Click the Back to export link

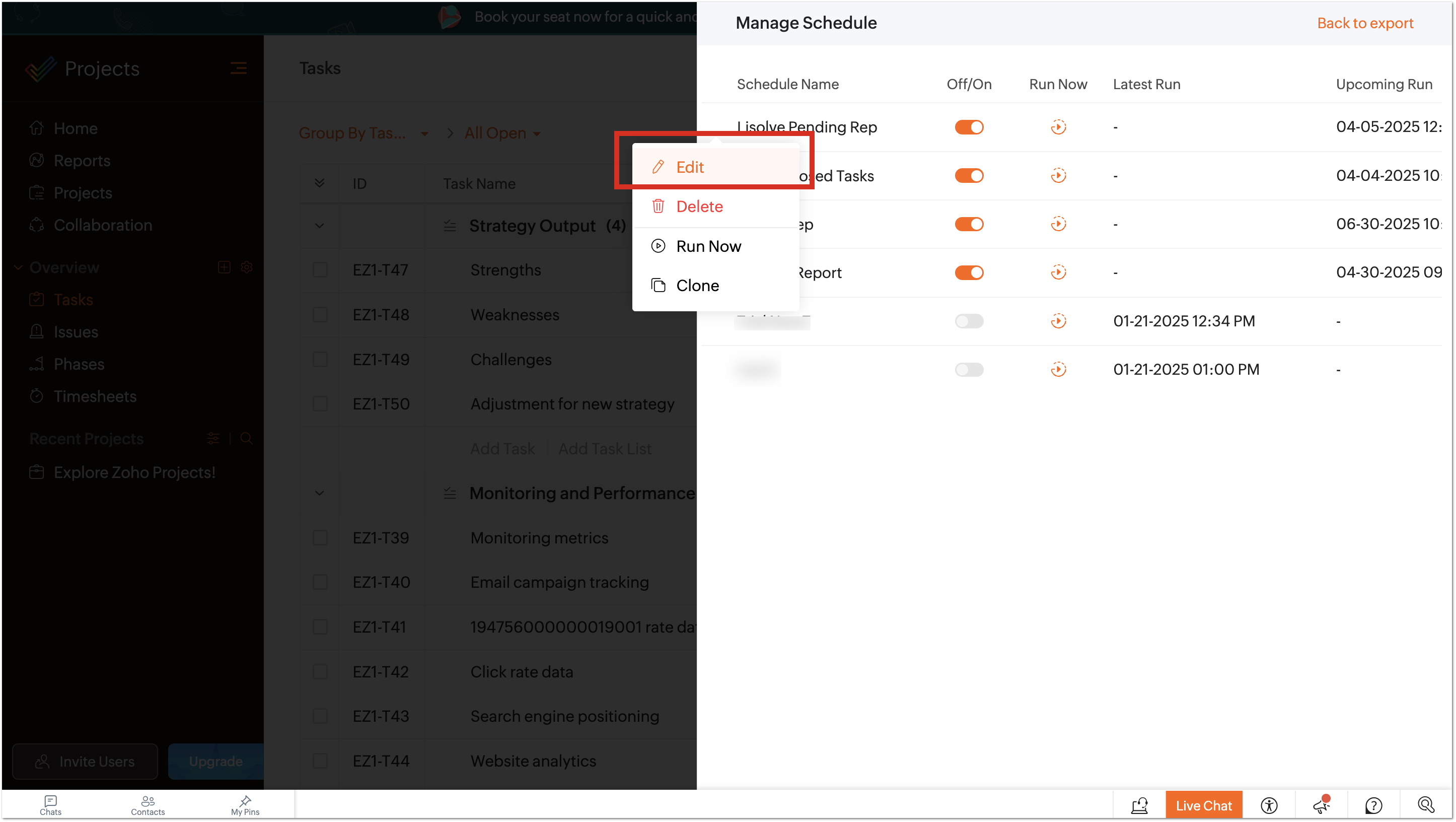click(x=1364, y=23)
